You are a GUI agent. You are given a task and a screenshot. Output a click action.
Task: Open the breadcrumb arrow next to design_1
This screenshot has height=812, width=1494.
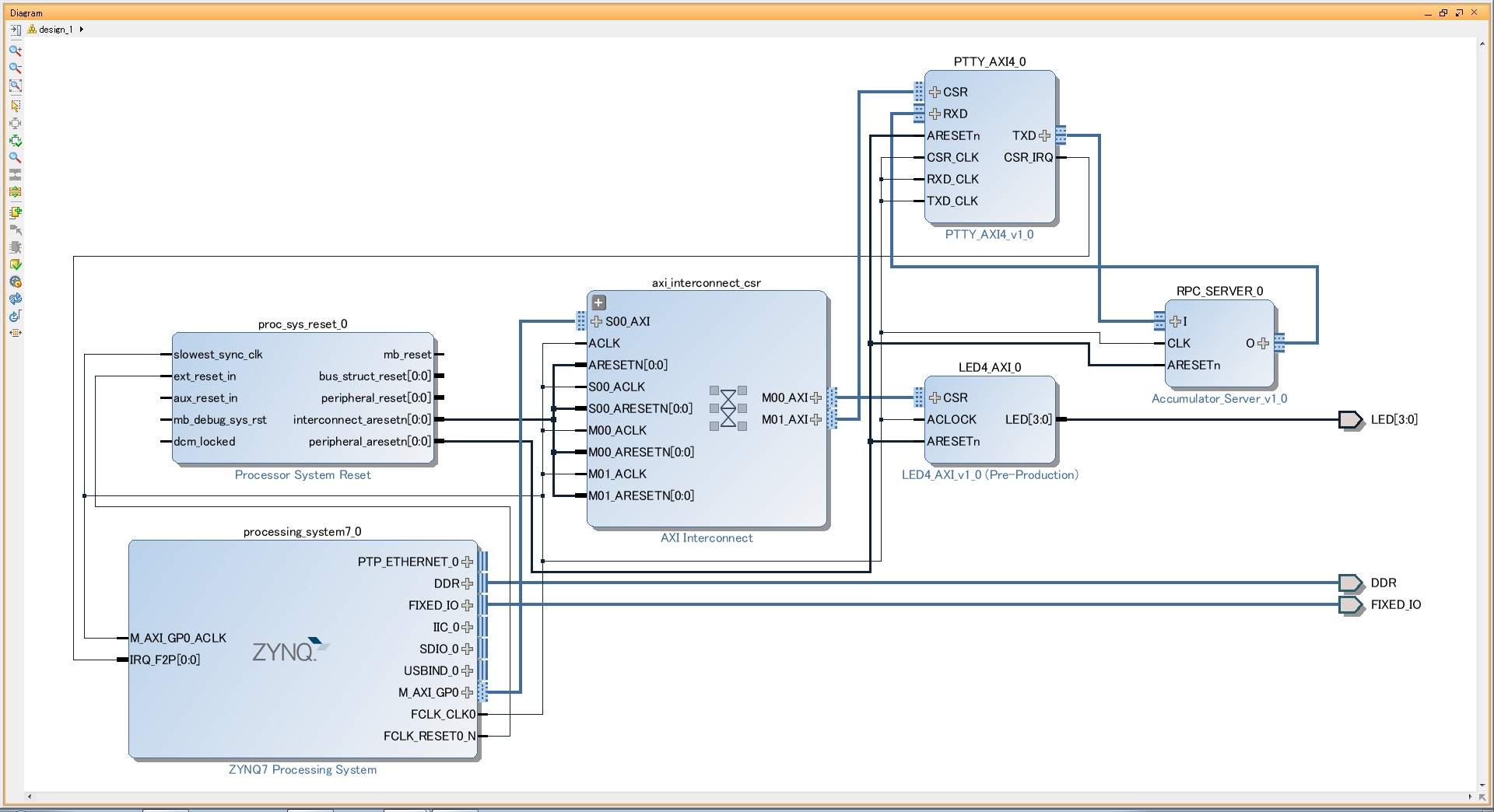(x=81, y=29)
